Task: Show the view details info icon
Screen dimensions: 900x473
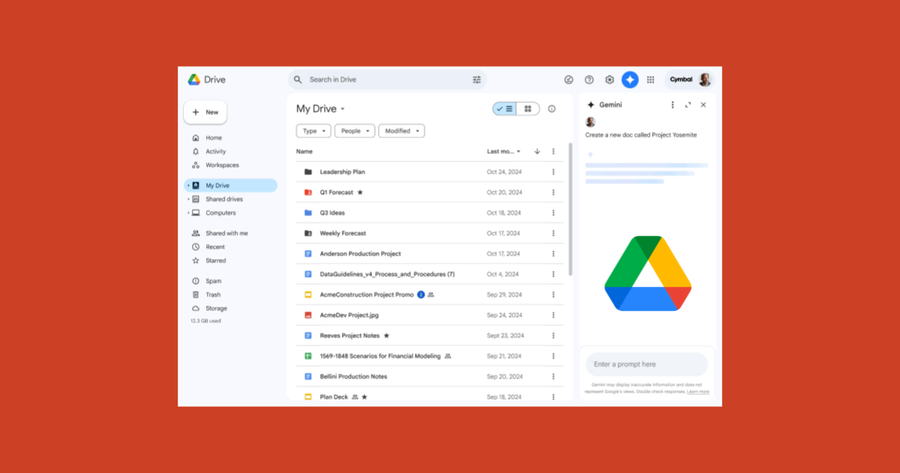Action: coord(552,108)
